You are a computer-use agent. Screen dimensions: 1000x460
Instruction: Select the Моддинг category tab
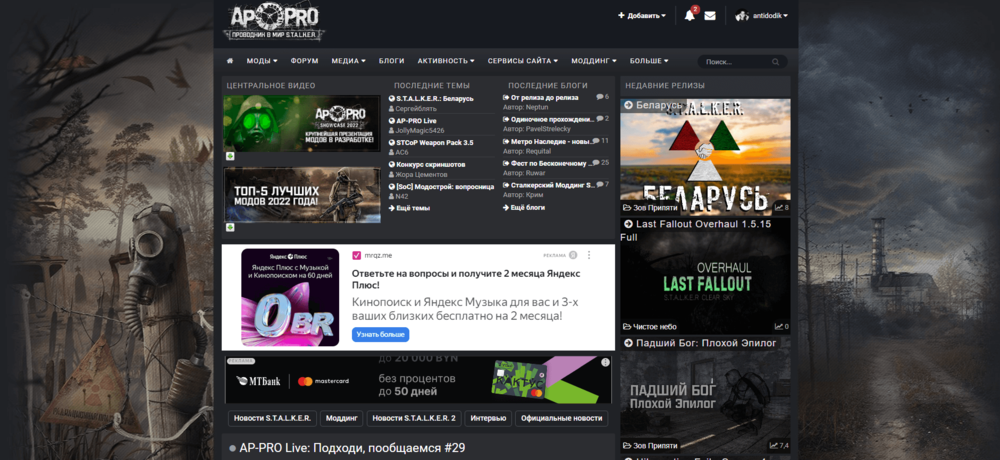tap(341, 419)
